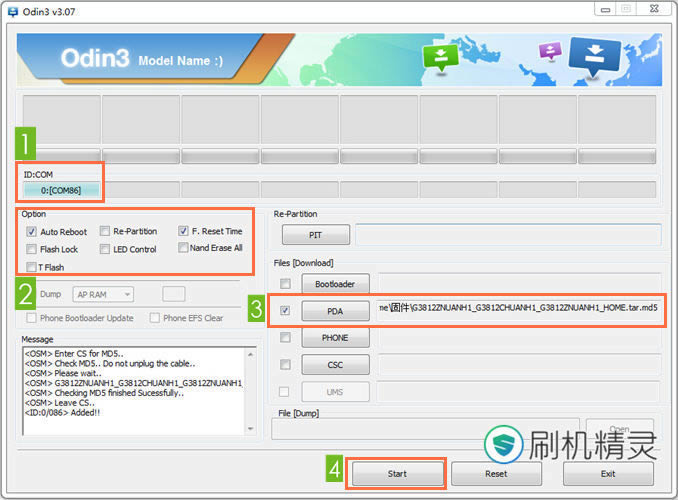
Task: Toggle F. Reset Time checkbox
Action: (183, 231)
